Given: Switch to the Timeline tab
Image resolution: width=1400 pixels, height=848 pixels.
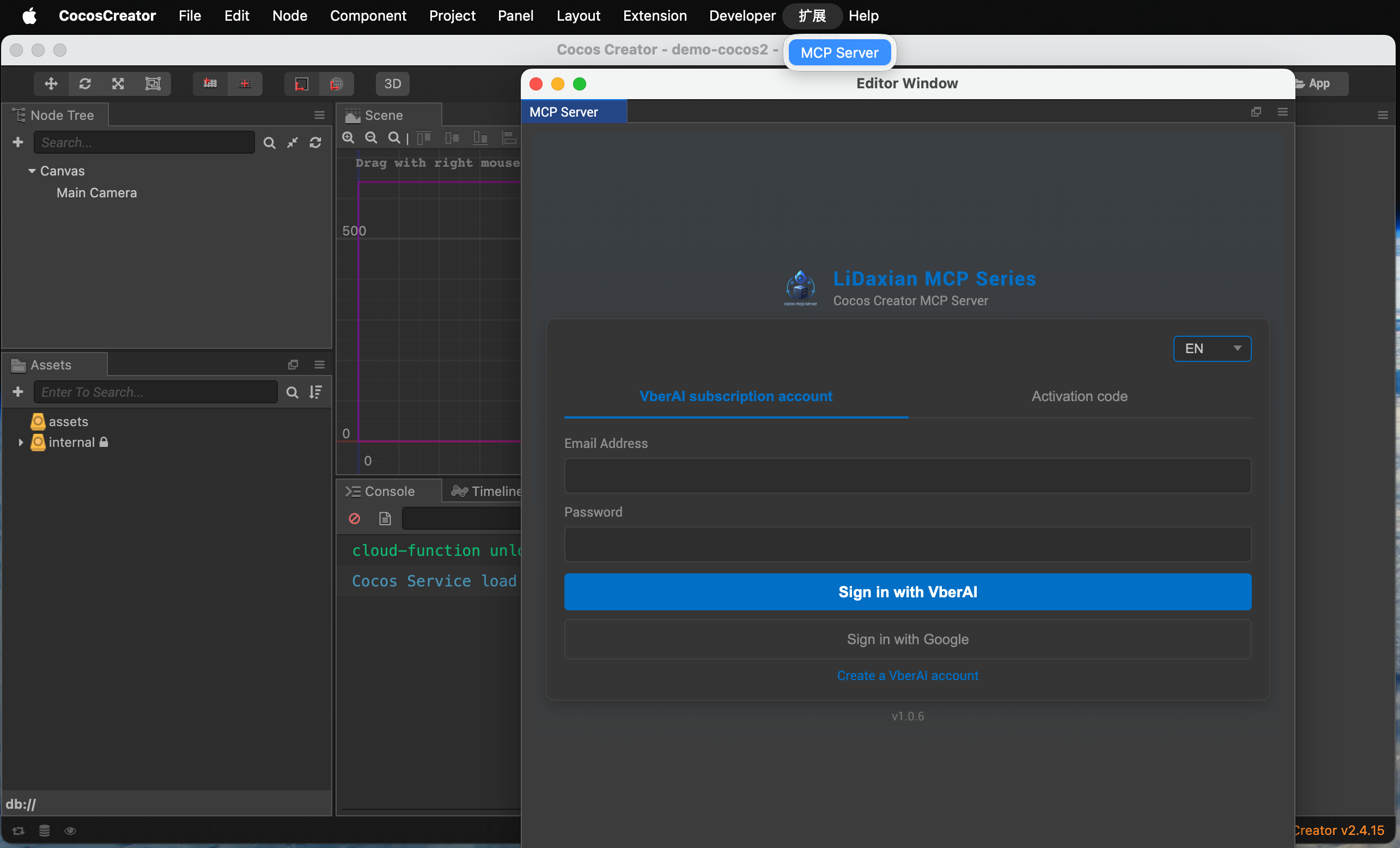Looking at the screenshot, I should [x=486, y=491].
